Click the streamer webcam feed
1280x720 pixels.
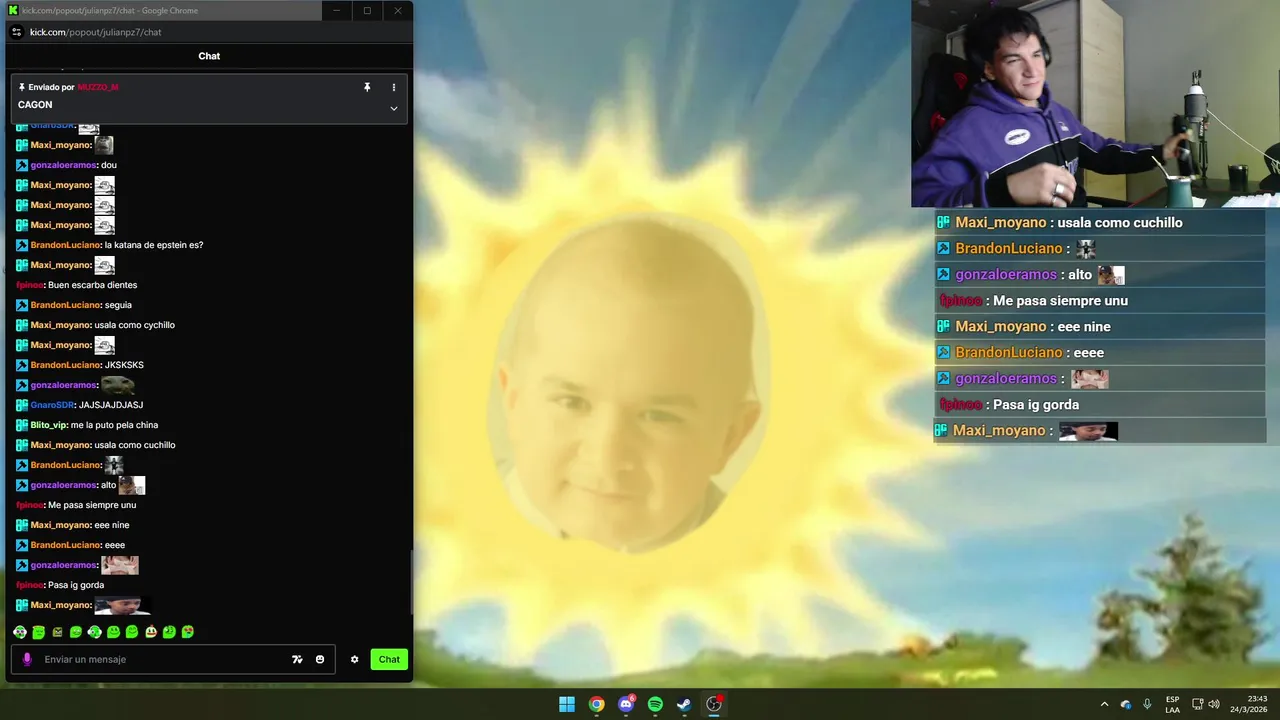[x=1095, y=103]
